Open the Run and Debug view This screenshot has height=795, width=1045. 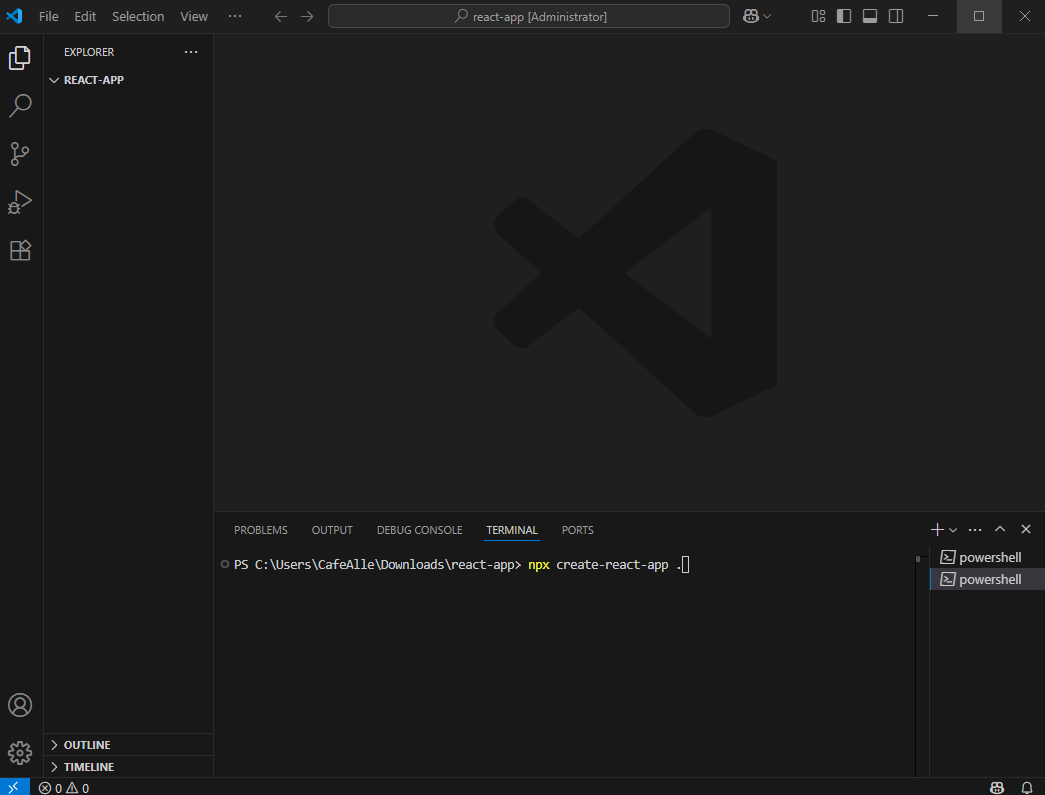pyautogui.click(x=20, y=202)
